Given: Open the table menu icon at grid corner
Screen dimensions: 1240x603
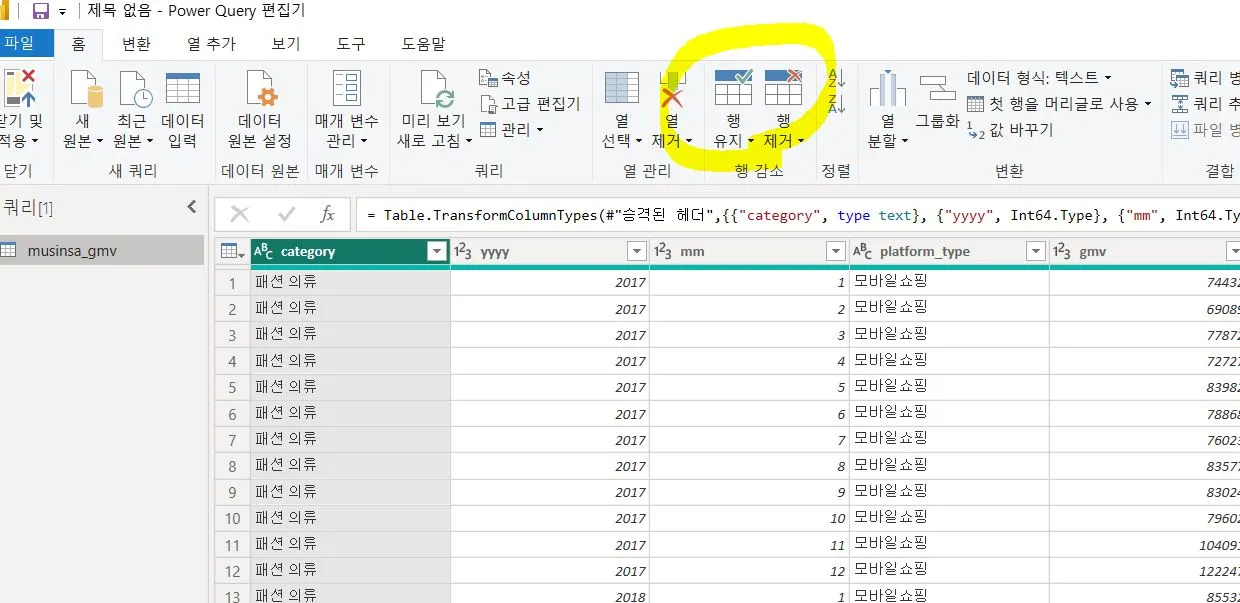Looking at the screenshot, I should point(232,252).
